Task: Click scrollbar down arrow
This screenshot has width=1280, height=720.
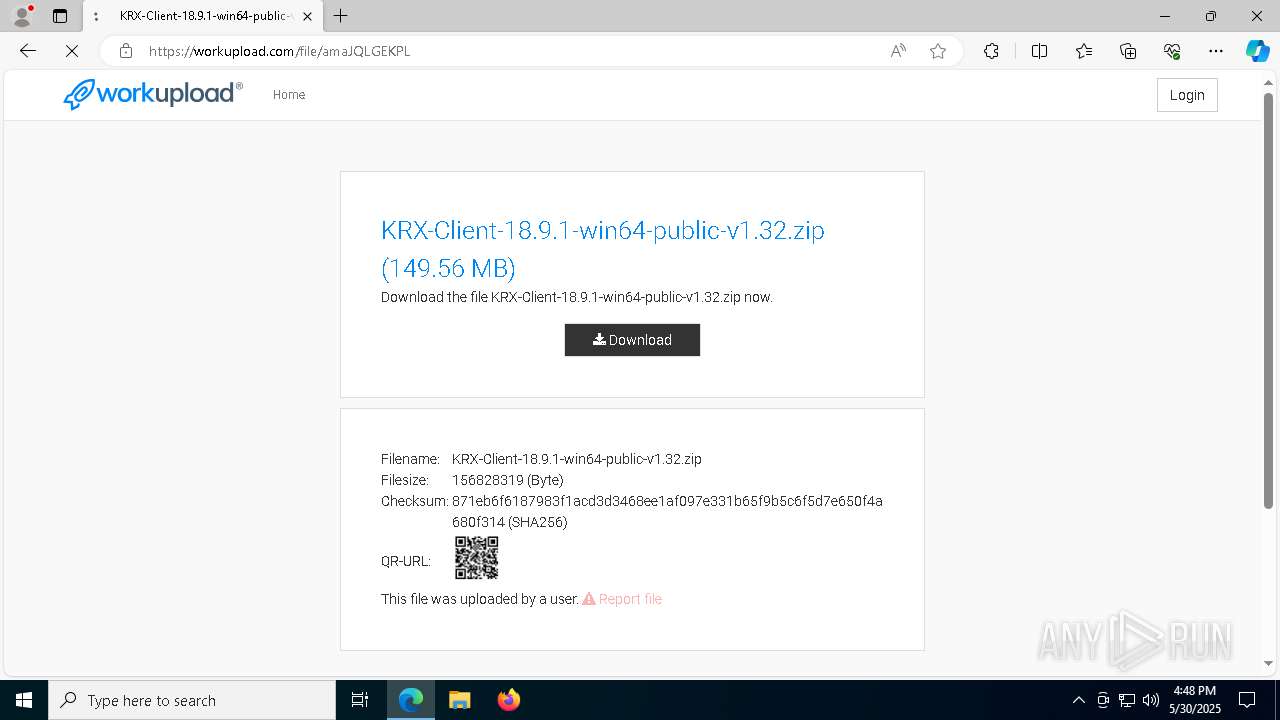Action: [x=1269, y=663]
